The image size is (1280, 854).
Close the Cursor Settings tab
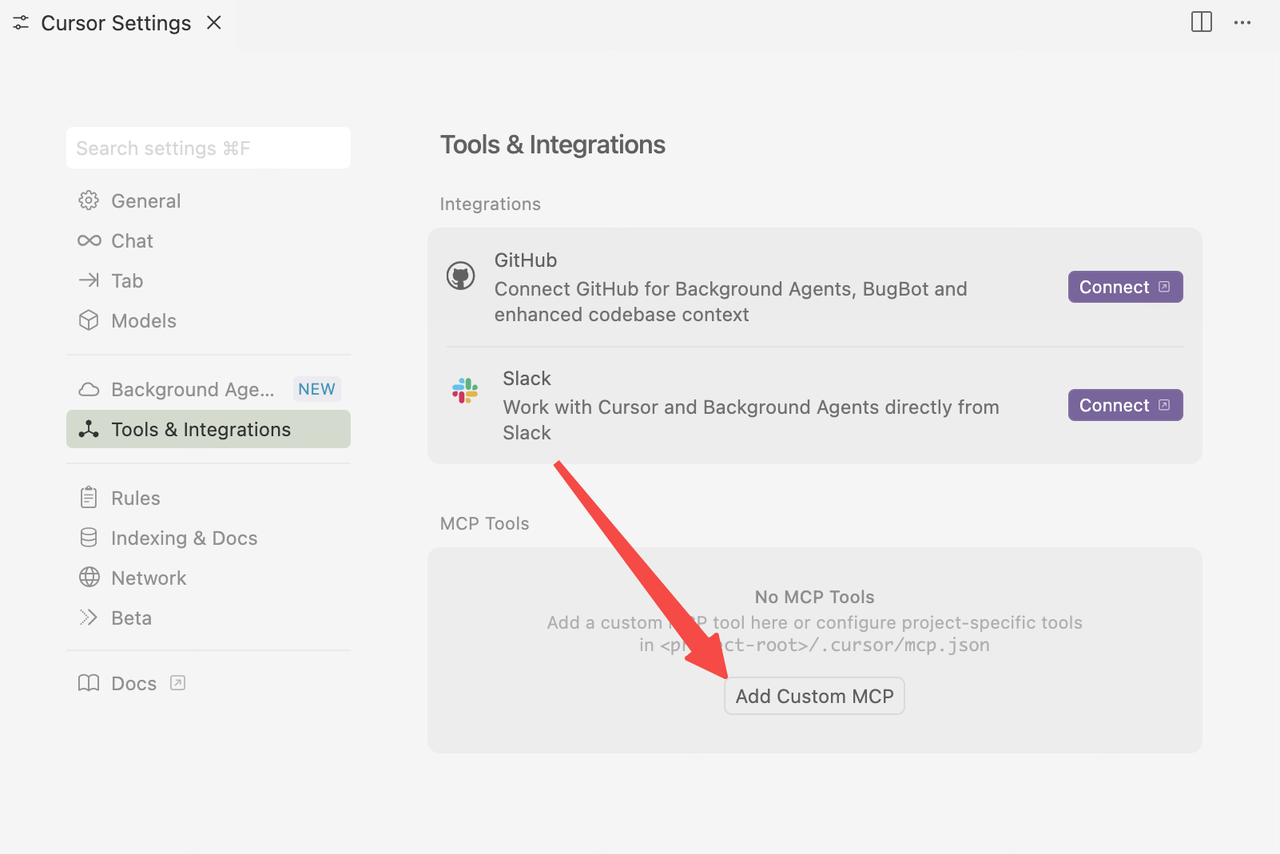coord(214,23)
